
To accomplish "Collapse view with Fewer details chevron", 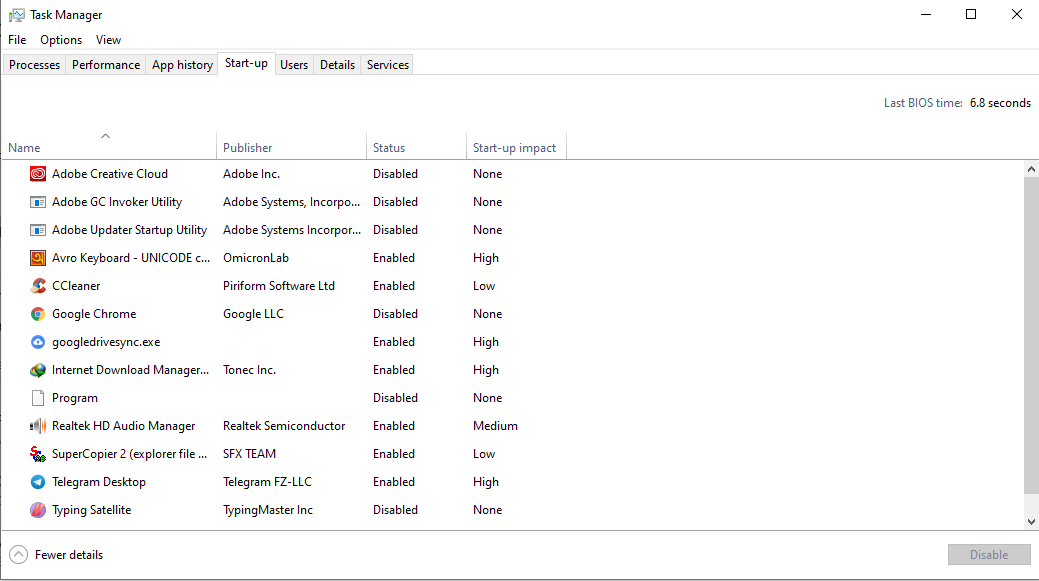I will click(19, 555).
